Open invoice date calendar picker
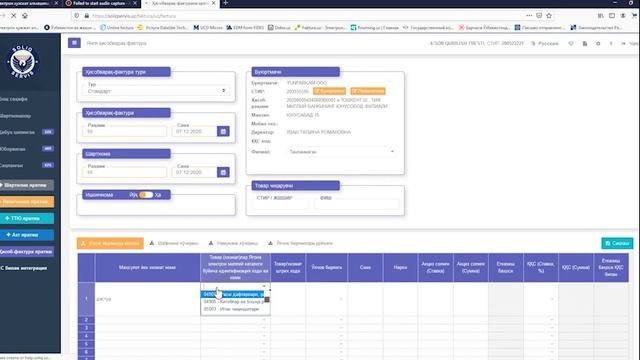 pyautogui.click(x=223, y=131)
